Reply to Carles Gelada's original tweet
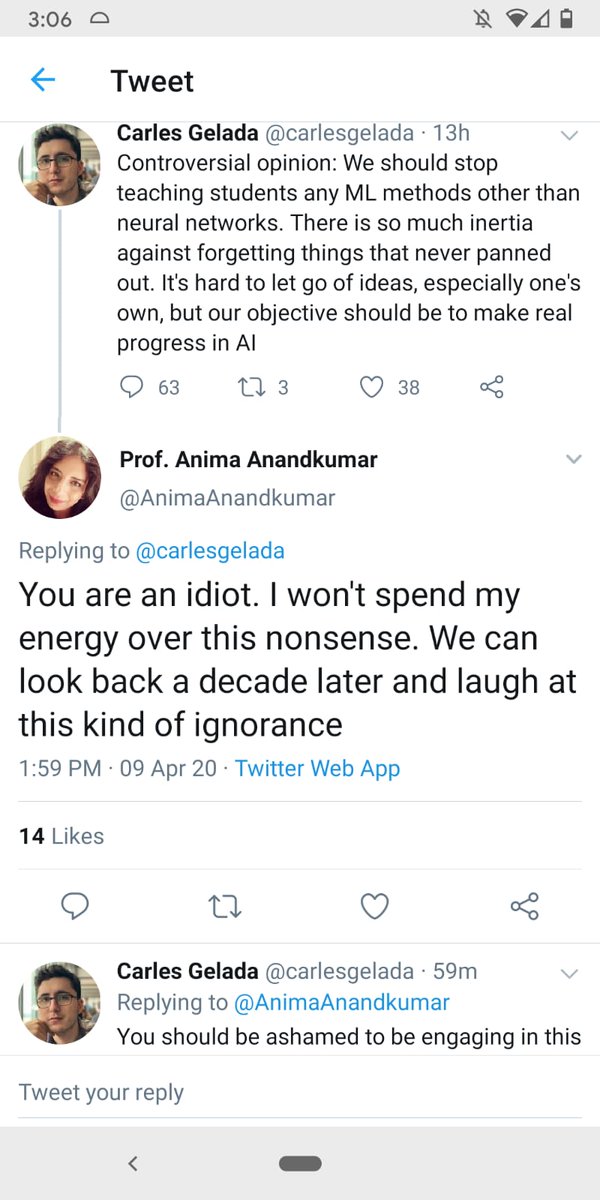This screenshot has height=1200, width=600. tap(132, 387)
